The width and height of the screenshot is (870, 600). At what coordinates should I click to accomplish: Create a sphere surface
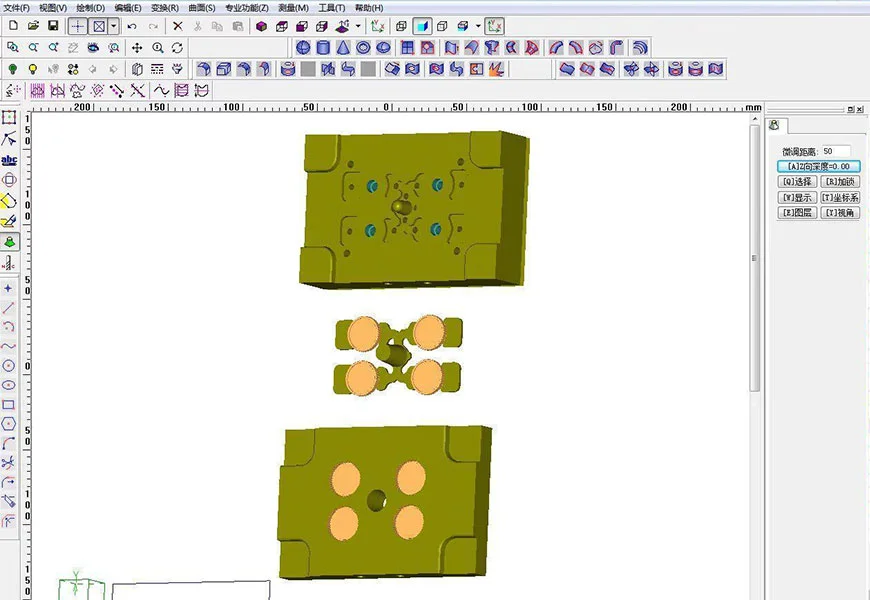point(303,48)
